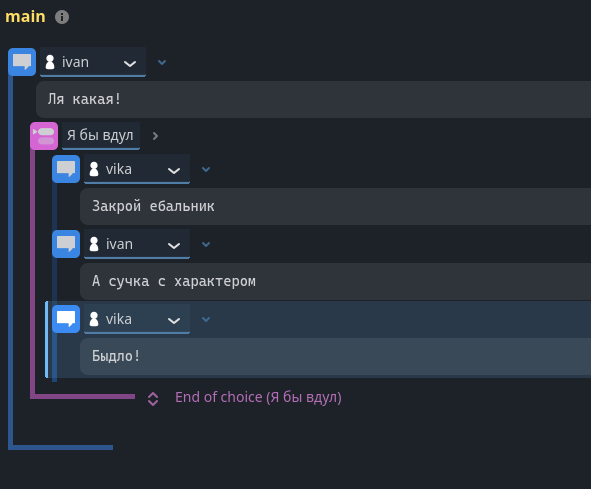Click the End of choice arrows icon
Image resolution: width=591 pixels, height=489 pixels.
click(153, 399)
